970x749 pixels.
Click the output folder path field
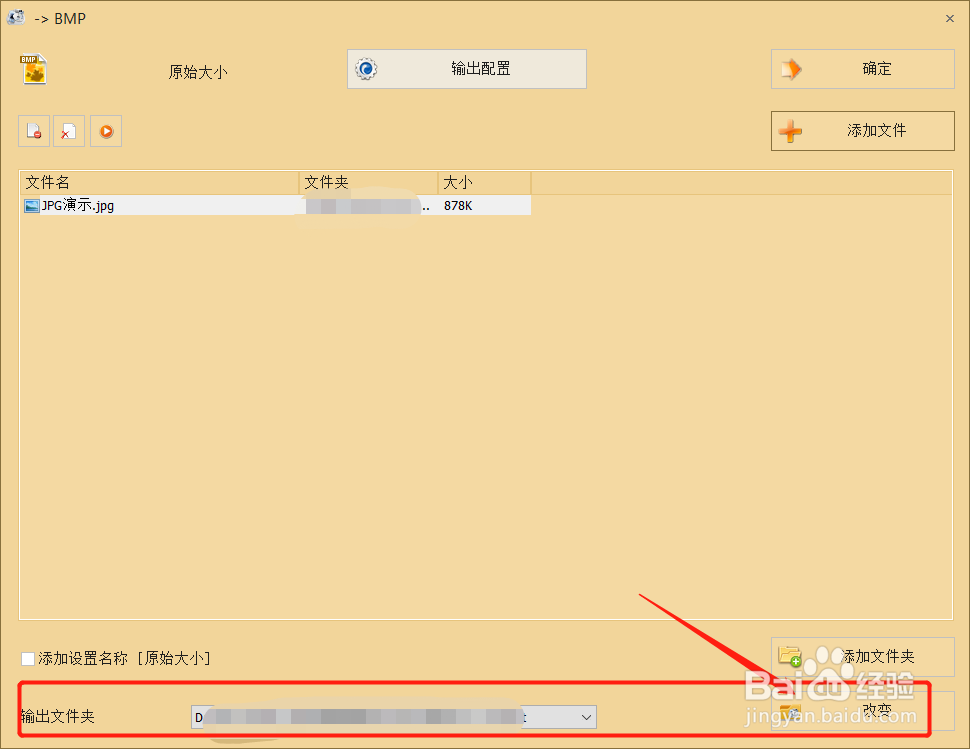(x=380, y=716)
